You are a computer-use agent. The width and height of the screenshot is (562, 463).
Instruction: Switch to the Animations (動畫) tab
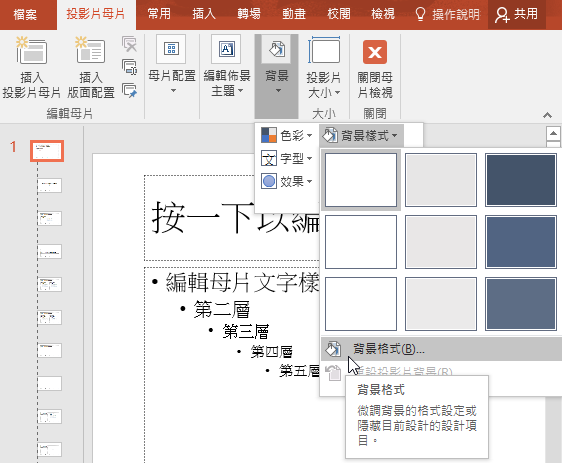coord(294,14)
